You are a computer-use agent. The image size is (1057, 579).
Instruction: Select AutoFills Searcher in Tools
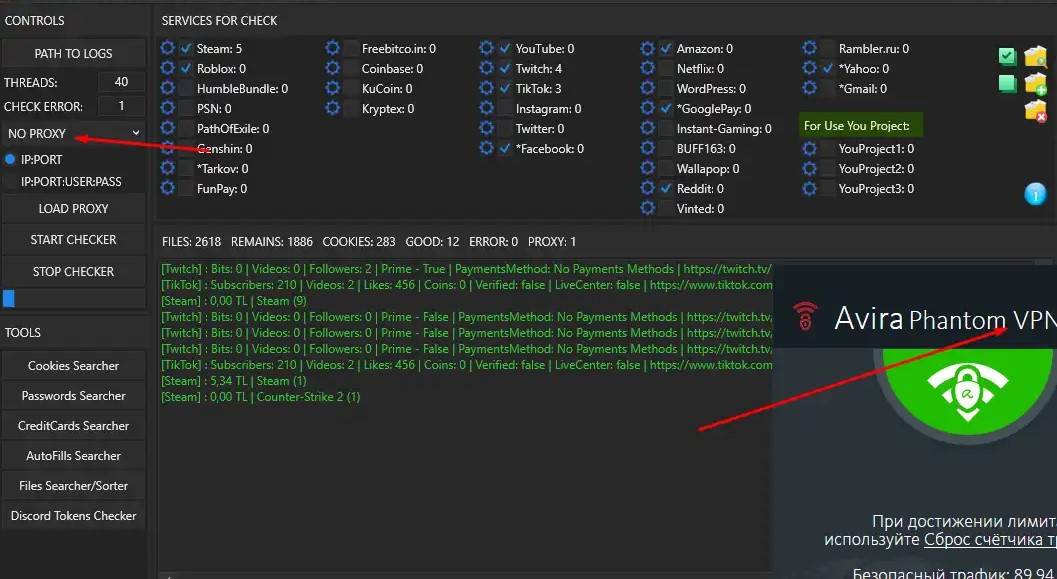[74, 456]
